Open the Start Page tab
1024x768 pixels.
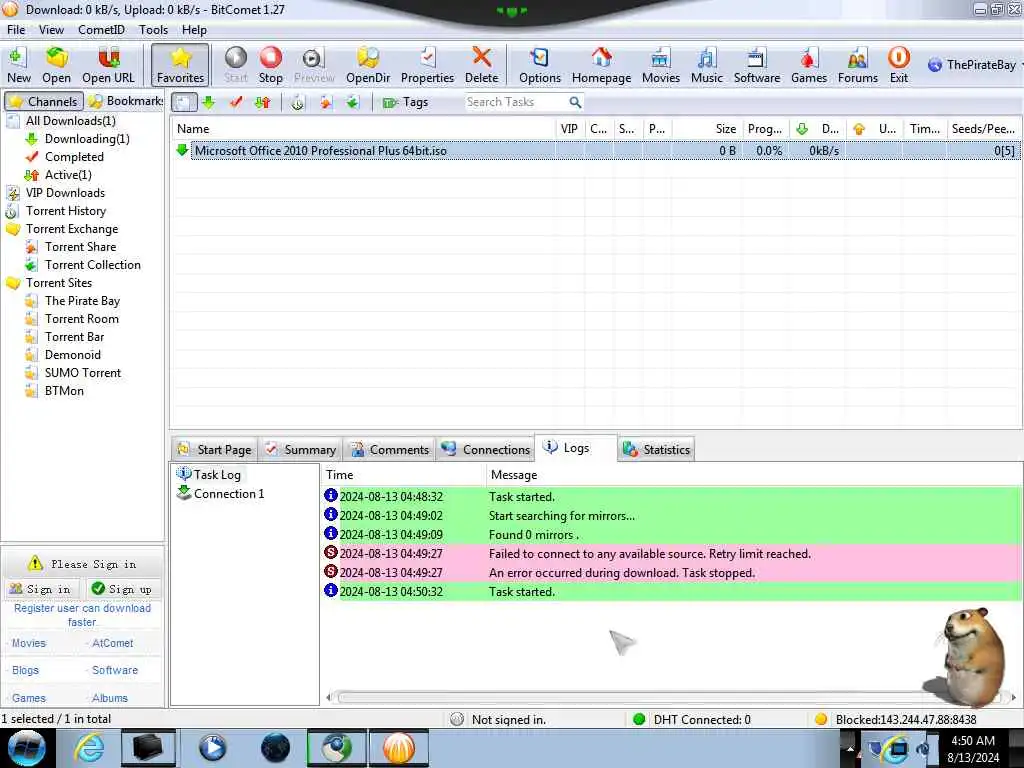pyautogui.click(x=215, y=449)
